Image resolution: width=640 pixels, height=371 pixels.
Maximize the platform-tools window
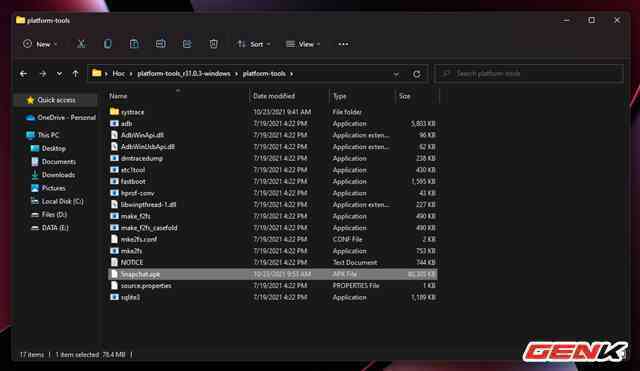(592, 20)
